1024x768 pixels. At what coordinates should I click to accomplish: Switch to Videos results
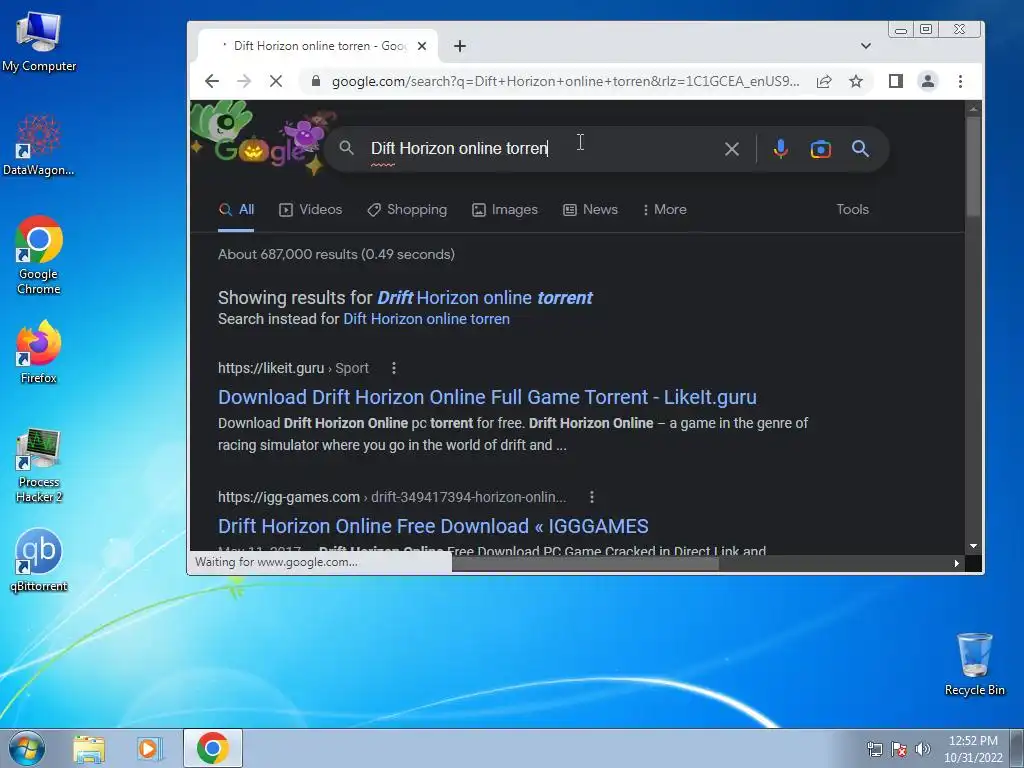click(310, 210)
